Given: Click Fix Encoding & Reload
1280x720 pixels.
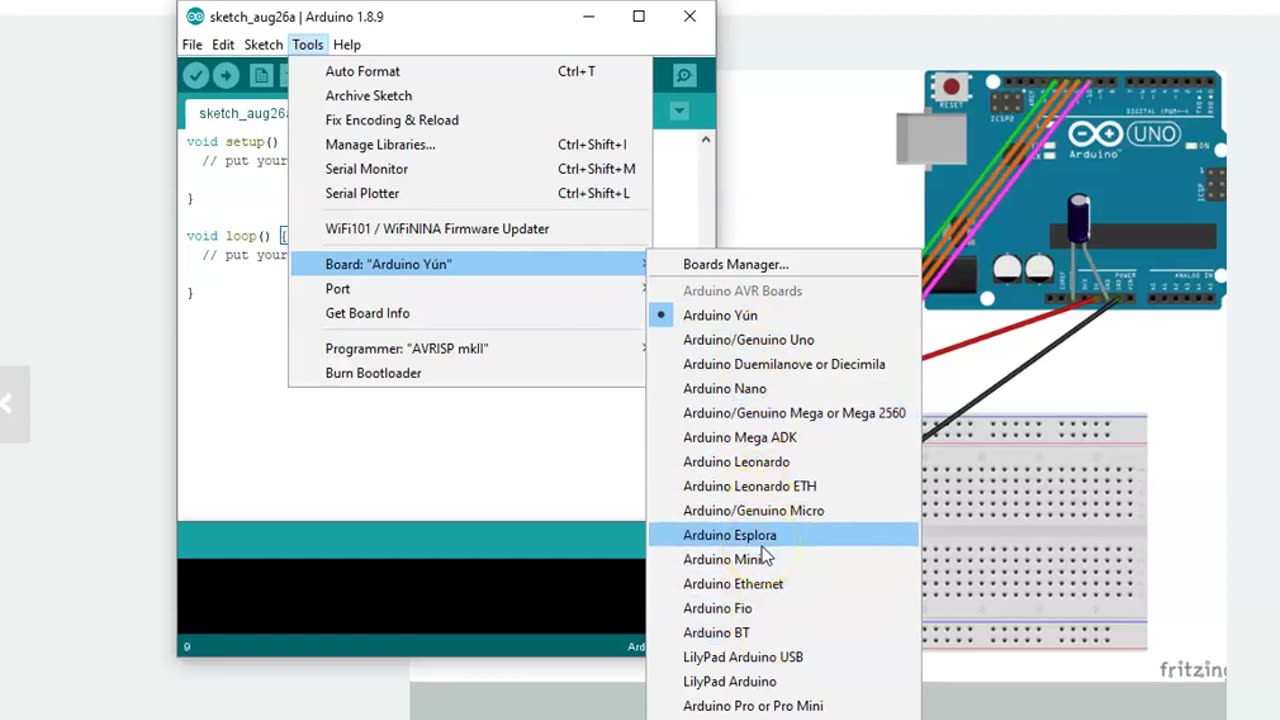Looking at the screenshot, I should tap(470, 120).
